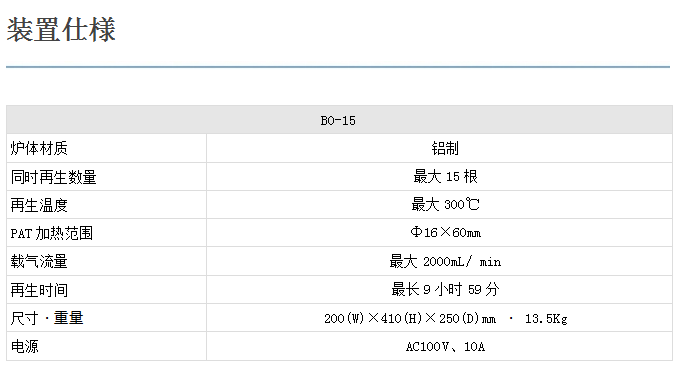
Task: Click the 尺寸・重量 row label
Action: pos(47,318)
